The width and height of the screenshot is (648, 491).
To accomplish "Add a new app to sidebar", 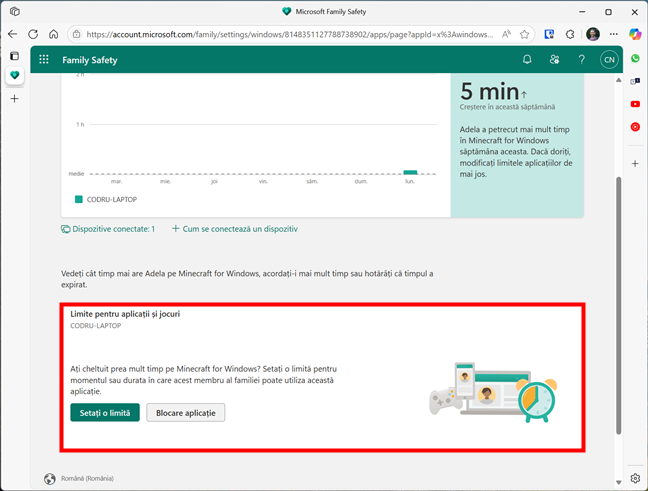I will click(635, 164).
